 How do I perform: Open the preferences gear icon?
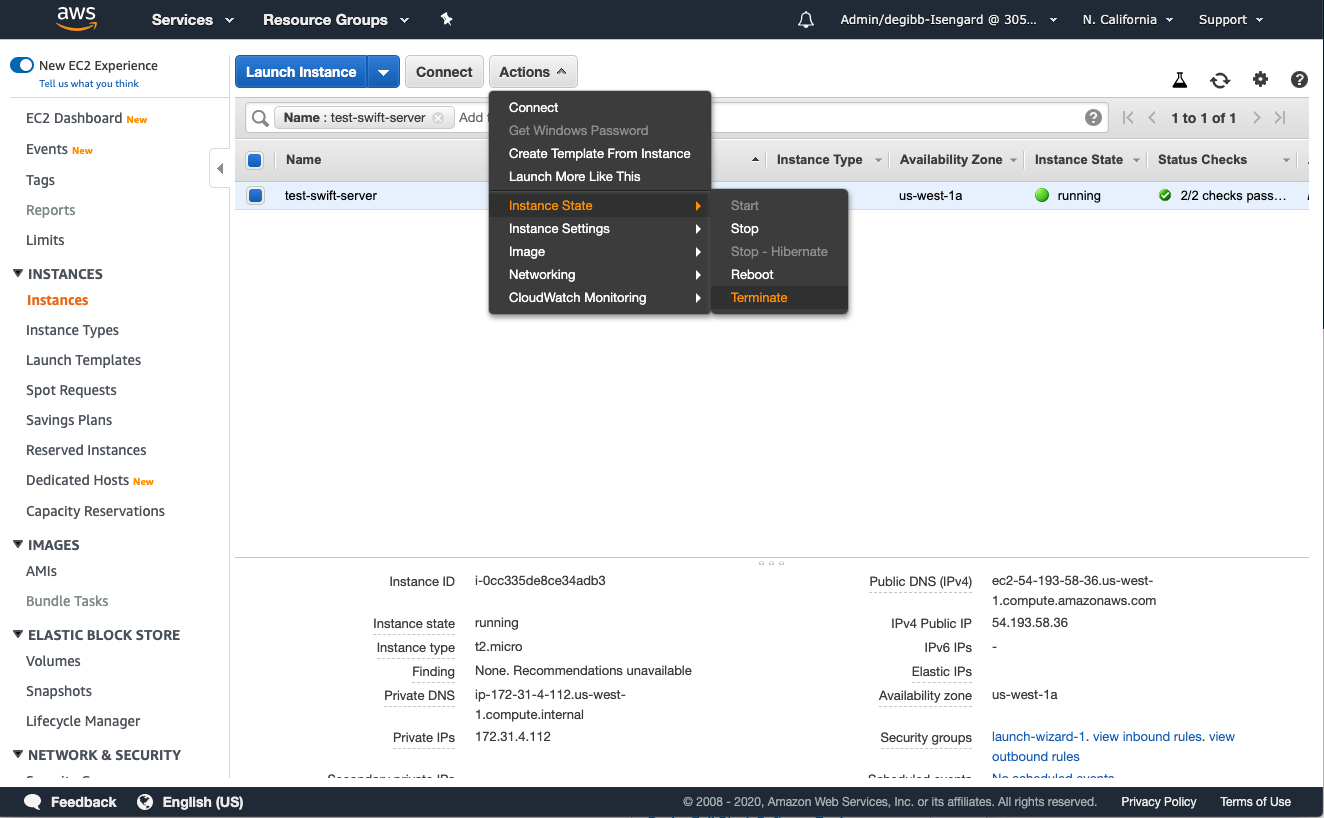tap(1260, 79)
